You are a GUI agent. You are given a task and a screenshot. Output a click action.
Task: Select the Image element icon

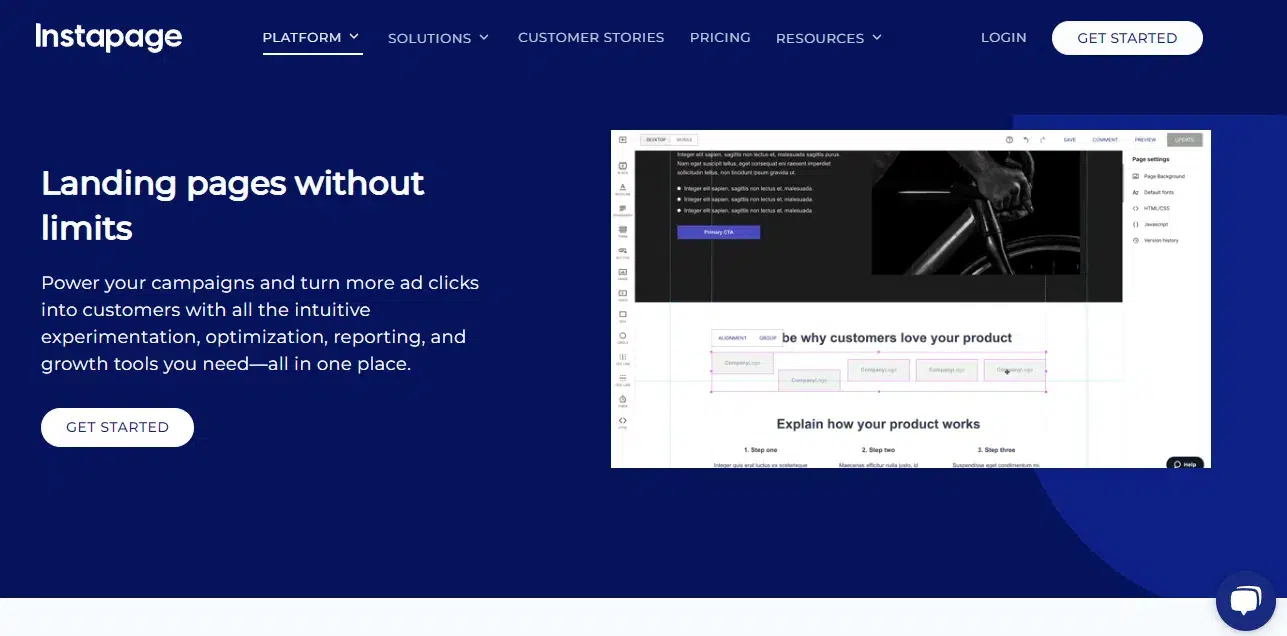coord(622,273)
